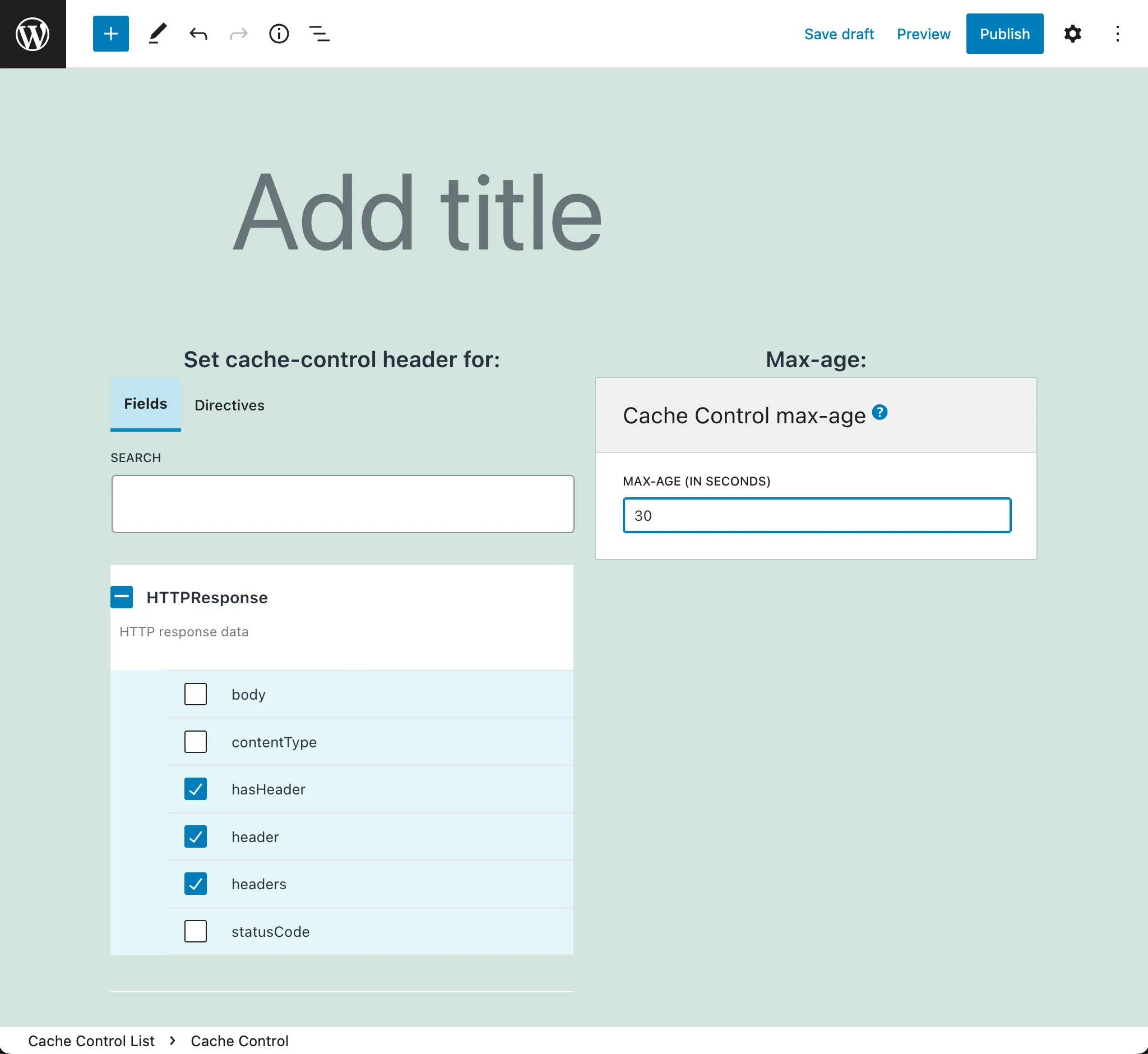Image resolution: width=1148 pixels, height=1054 pixels.
Task: Click the redo arrow icon
Action: pyautogui.click(x=238, y=33)
